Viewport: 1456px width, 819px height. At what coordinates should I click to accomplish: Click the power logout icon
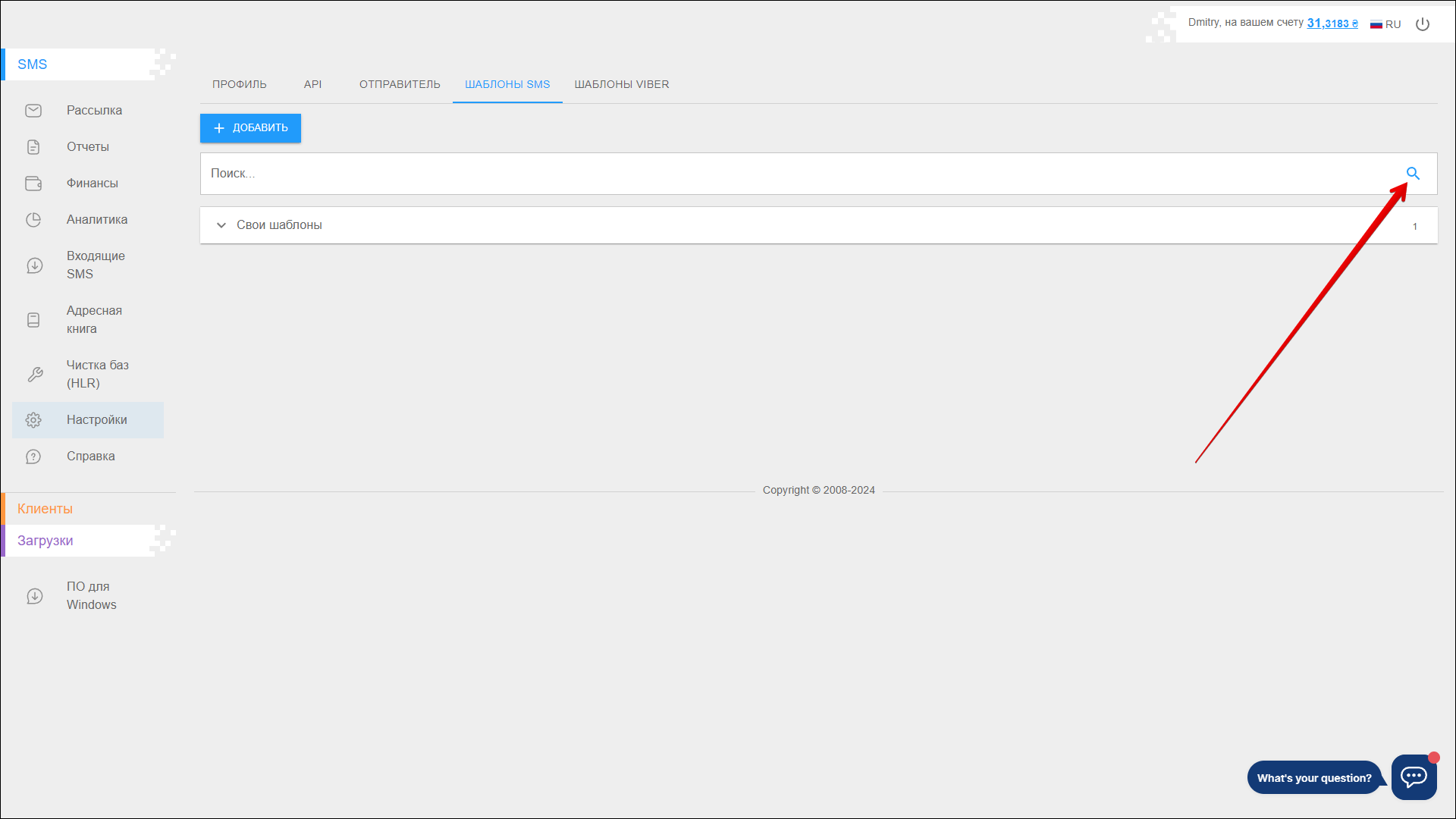1423,24
